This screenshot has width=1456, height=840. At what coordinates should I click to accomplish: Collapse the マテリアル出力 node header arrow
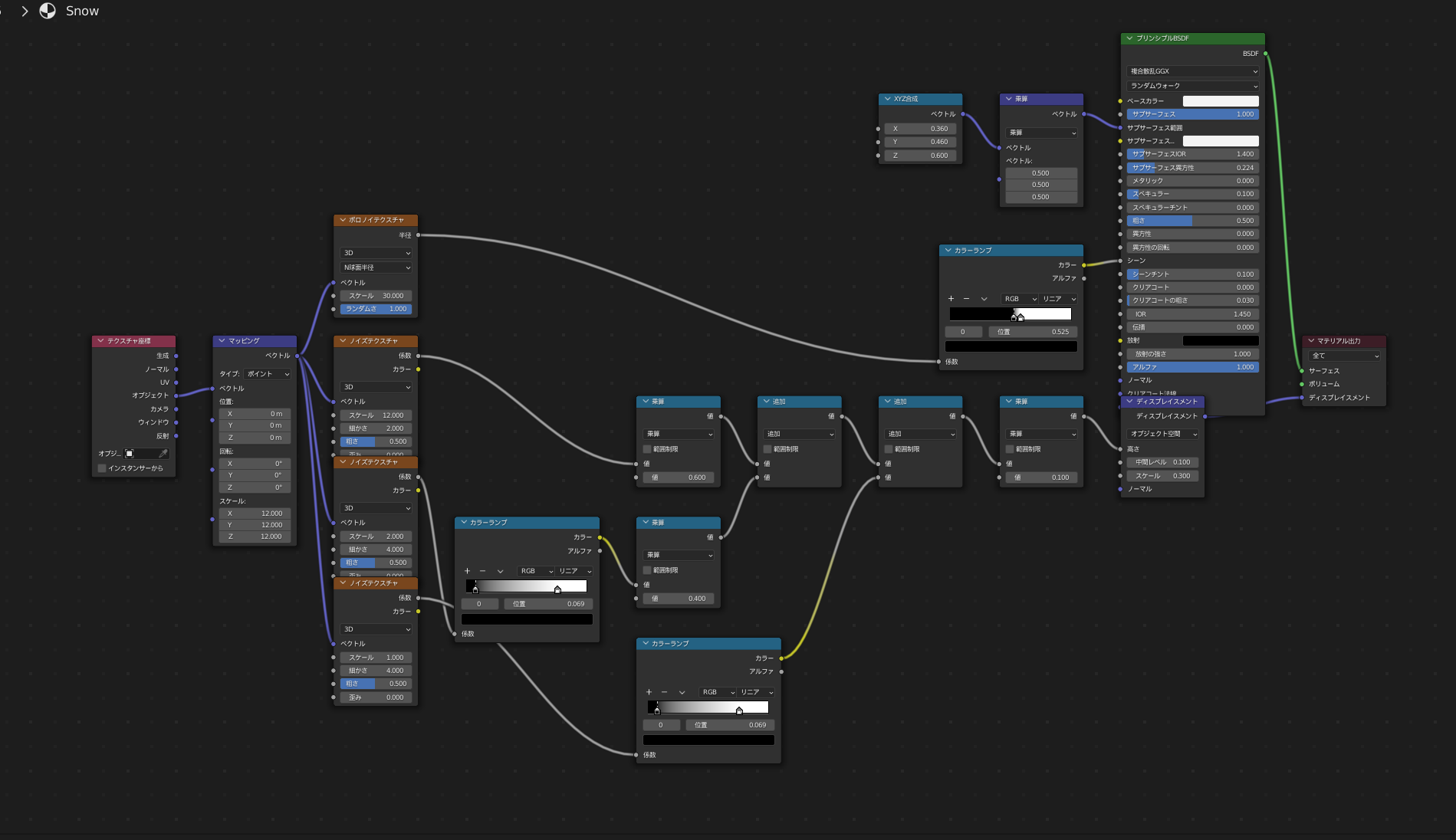click(x=1310, y=341)
